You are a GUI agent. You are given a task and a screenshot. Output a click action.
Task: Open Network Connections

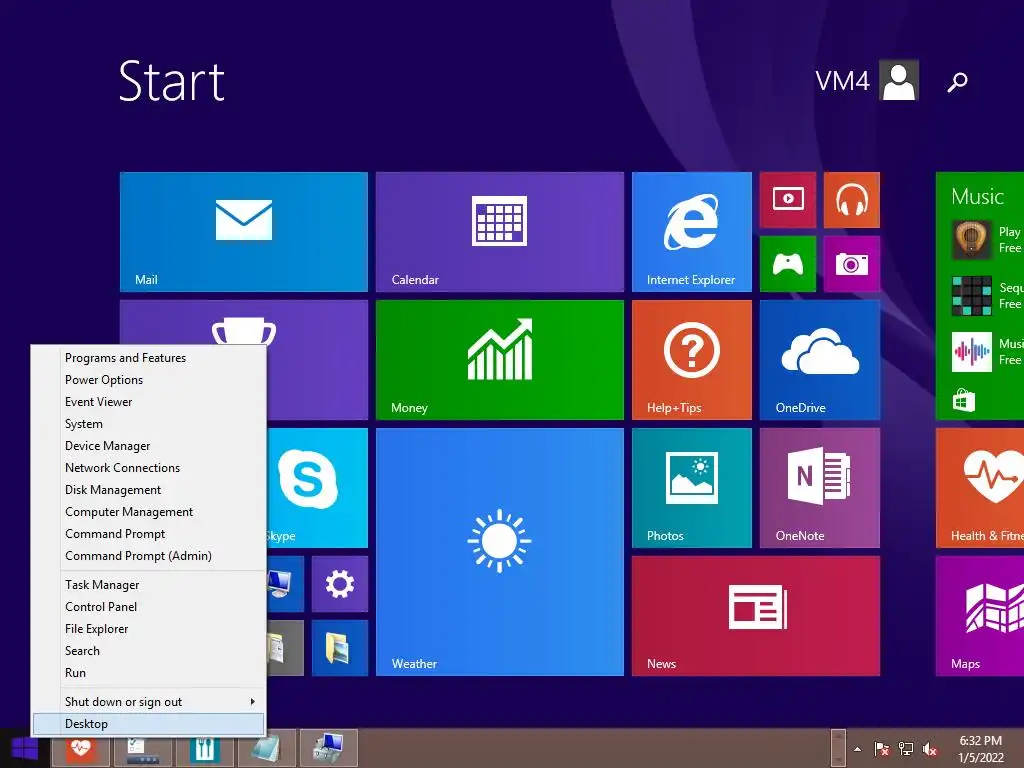[150, 468]
